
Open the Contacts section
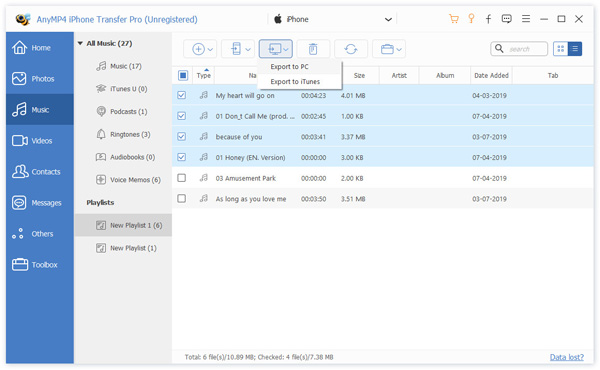pyautogui.click(x=40, y=172)
